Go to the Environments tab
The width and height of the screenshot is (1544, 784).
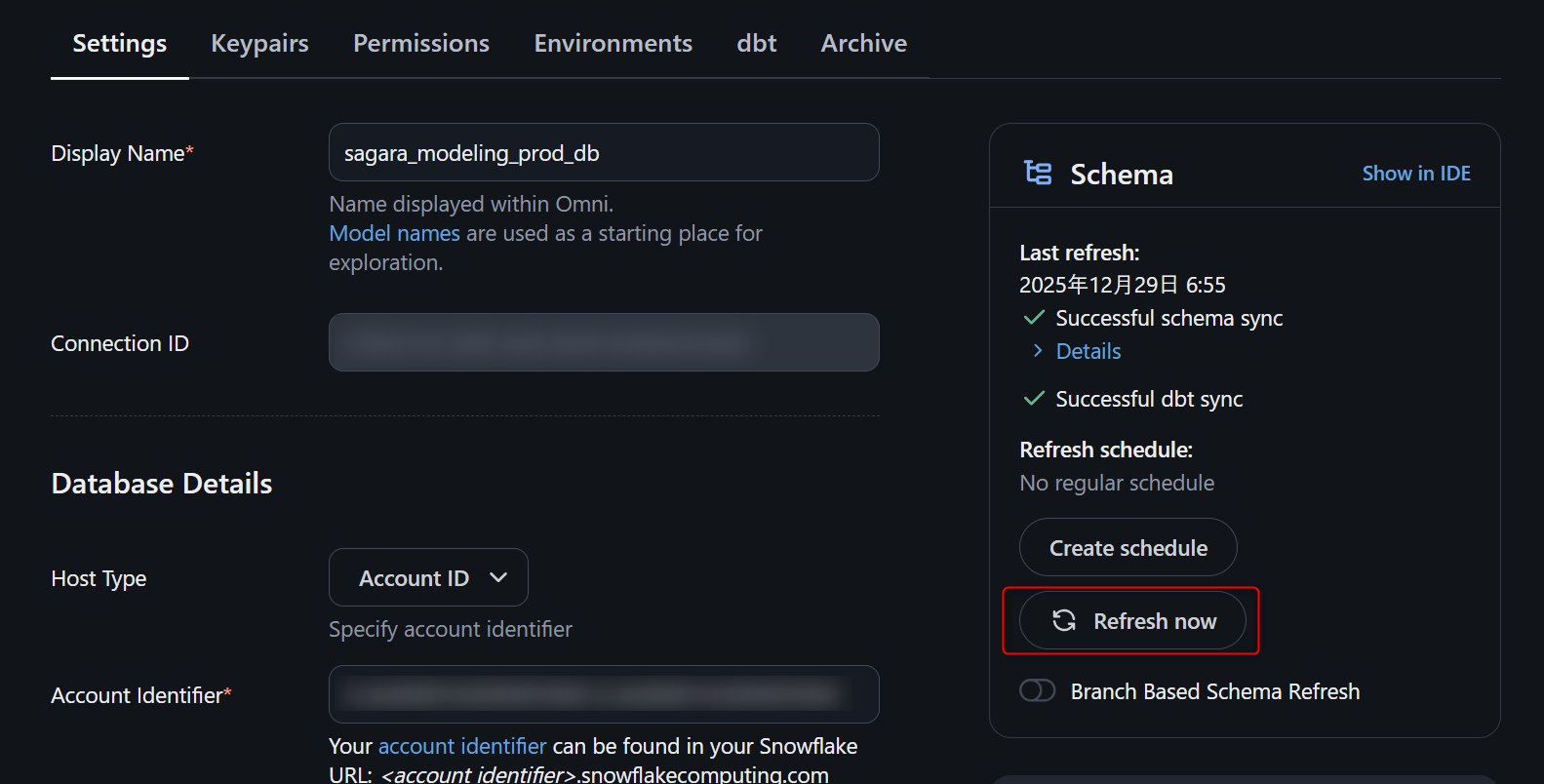(x=613, y=44)
